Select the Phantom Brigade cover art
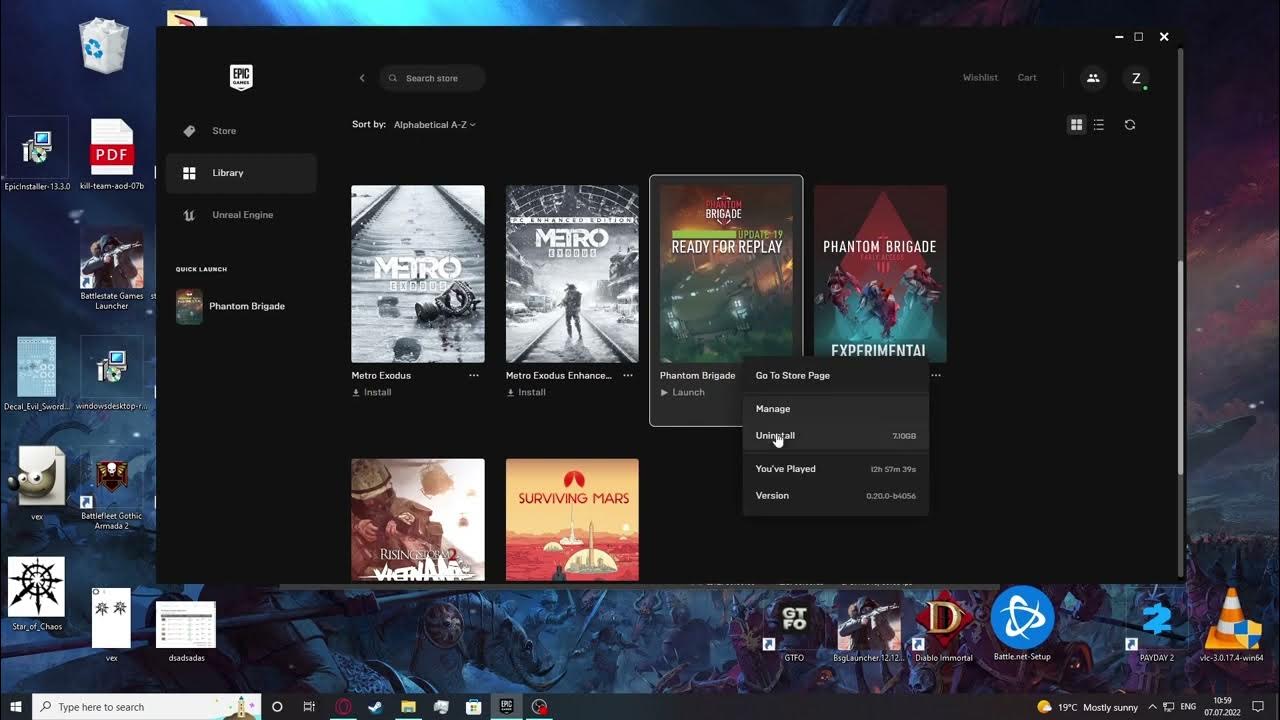Image resolution: width=1280 pixels, height=720 pixels. point(726,274)
